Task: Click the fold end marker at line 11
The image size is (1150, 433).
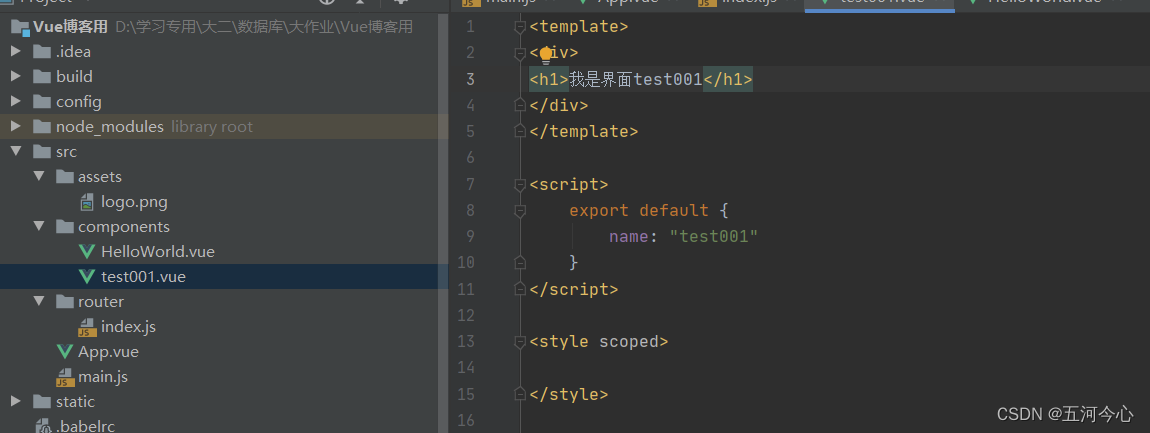Action: [520, 289]
